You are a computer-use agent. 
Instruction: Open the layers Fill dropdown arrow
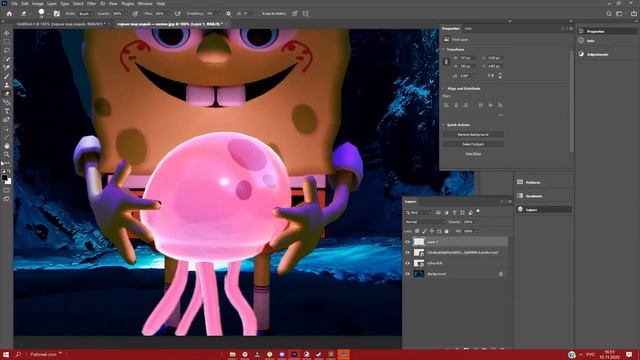(x=476, y=231)
